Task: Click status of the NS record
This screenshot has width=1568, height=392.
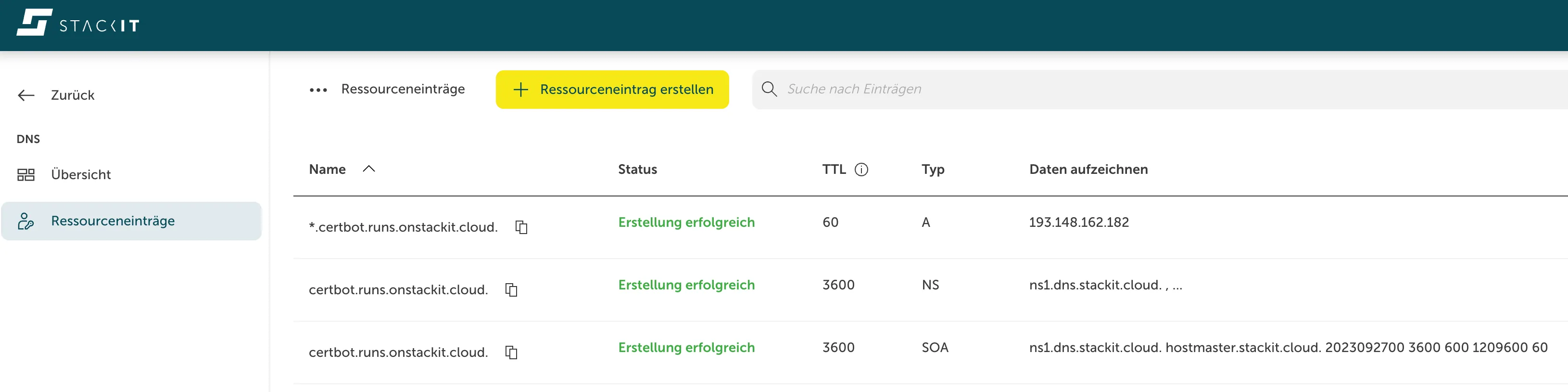Action: (686, 285)
